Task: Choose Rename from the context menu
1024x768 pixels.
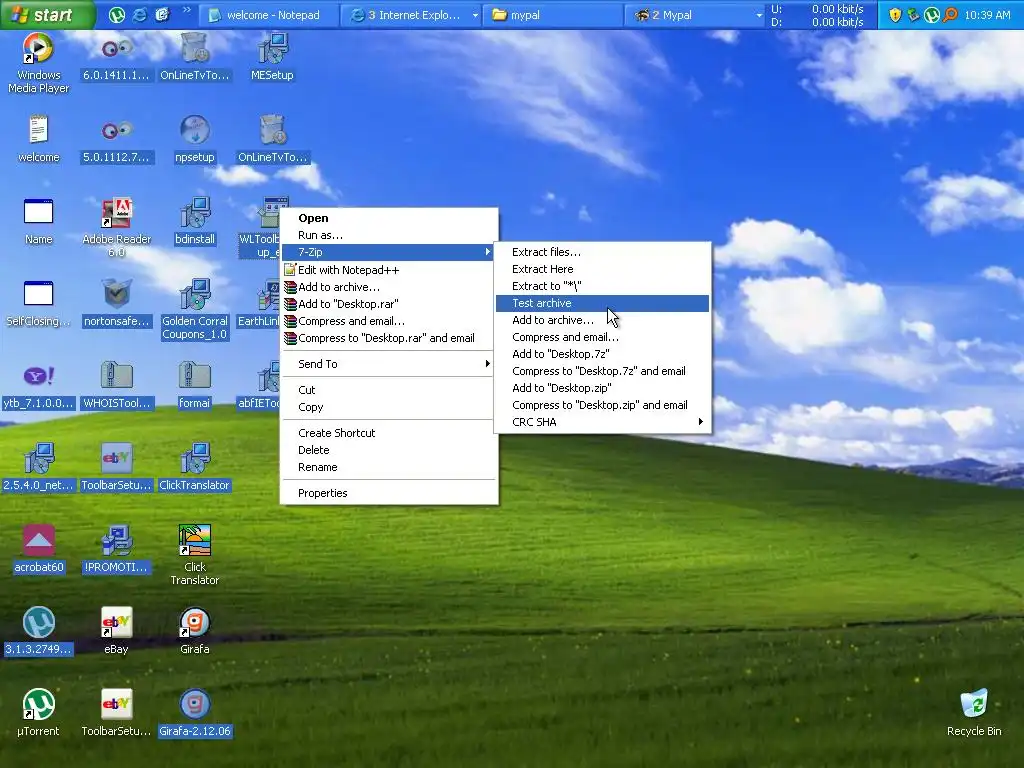Action: pos(389,467)
